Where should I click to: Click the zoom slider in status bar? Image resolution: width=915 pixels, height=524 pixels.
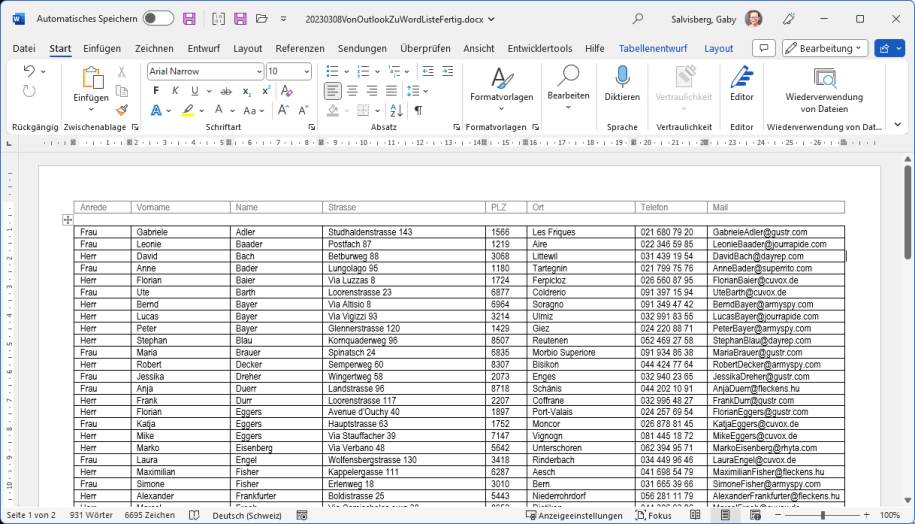822,515
